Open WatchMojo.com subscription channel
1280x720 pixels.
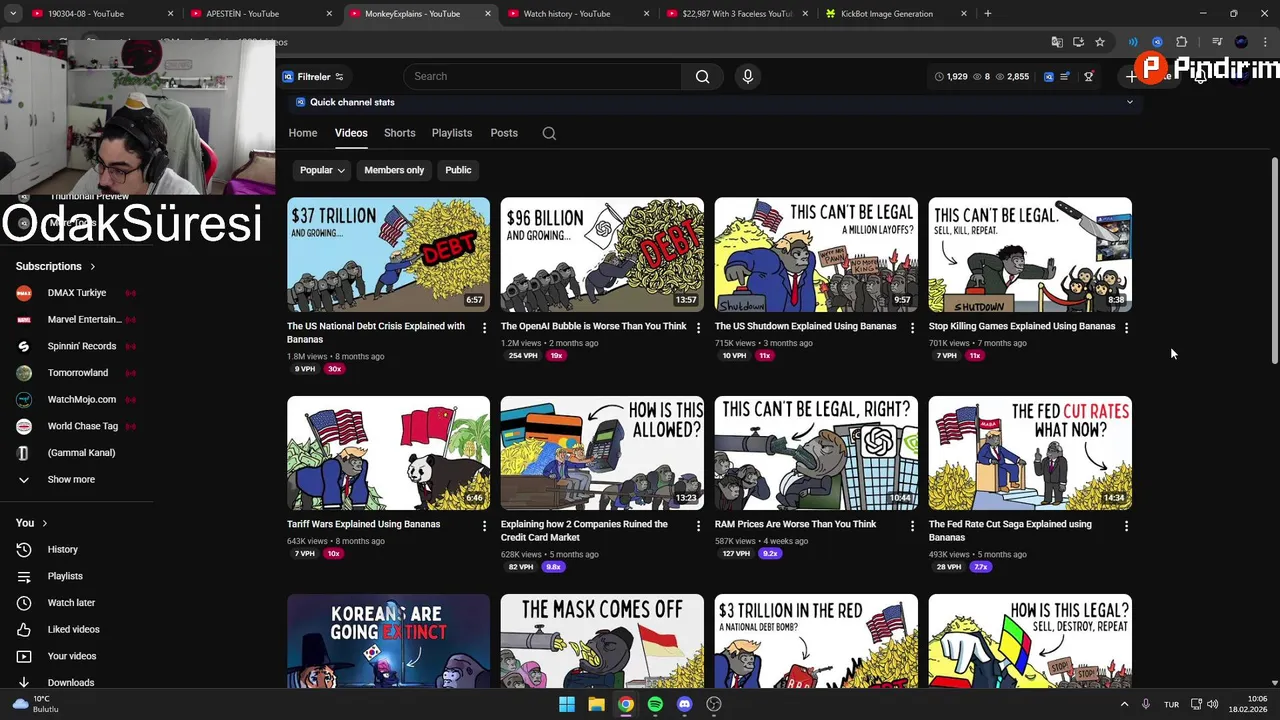pos(82,400)
